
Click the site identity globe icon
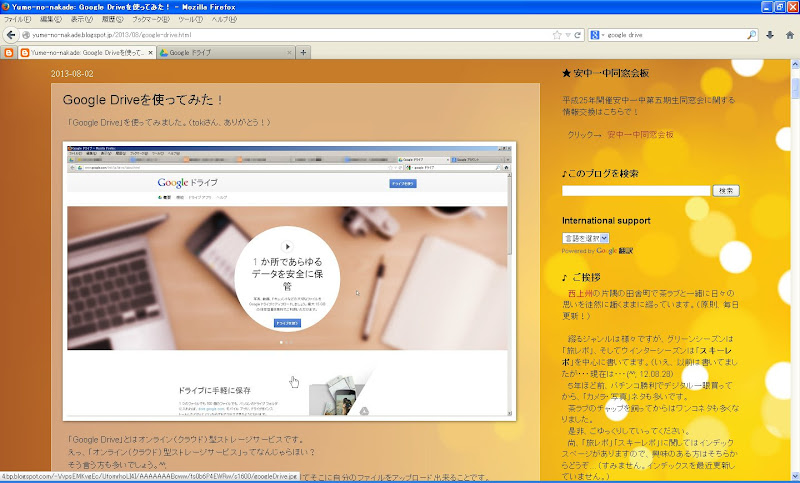point(26,35)
